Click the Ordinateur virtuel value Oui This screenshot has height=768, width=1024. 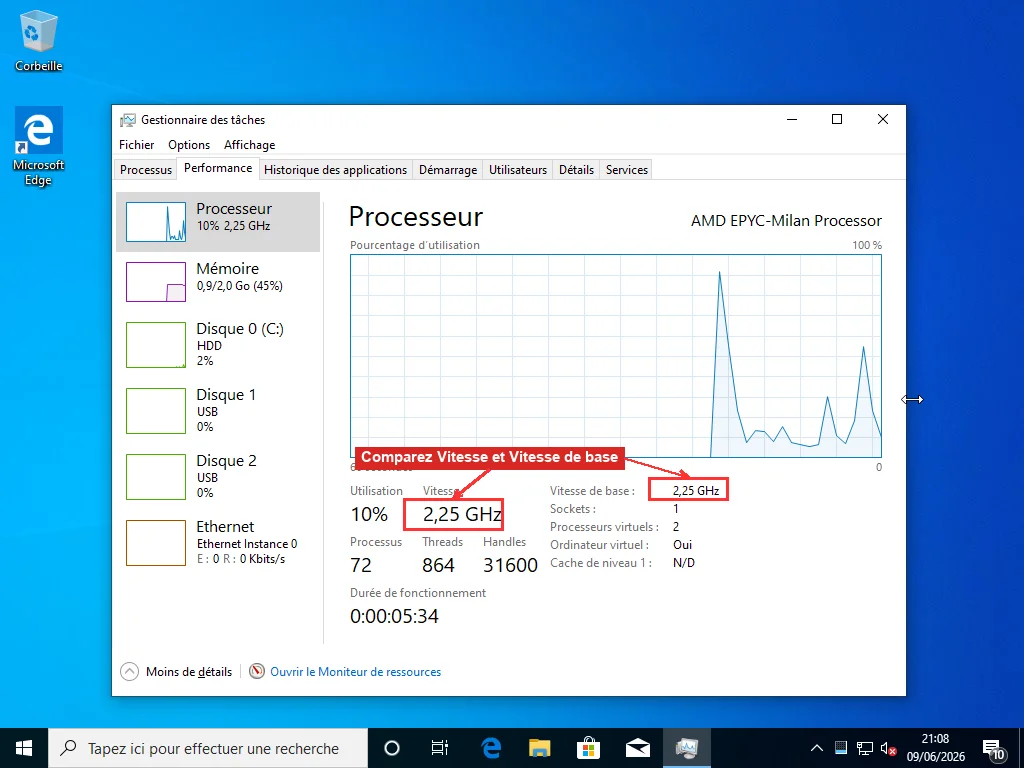click(x=682, y=545)
